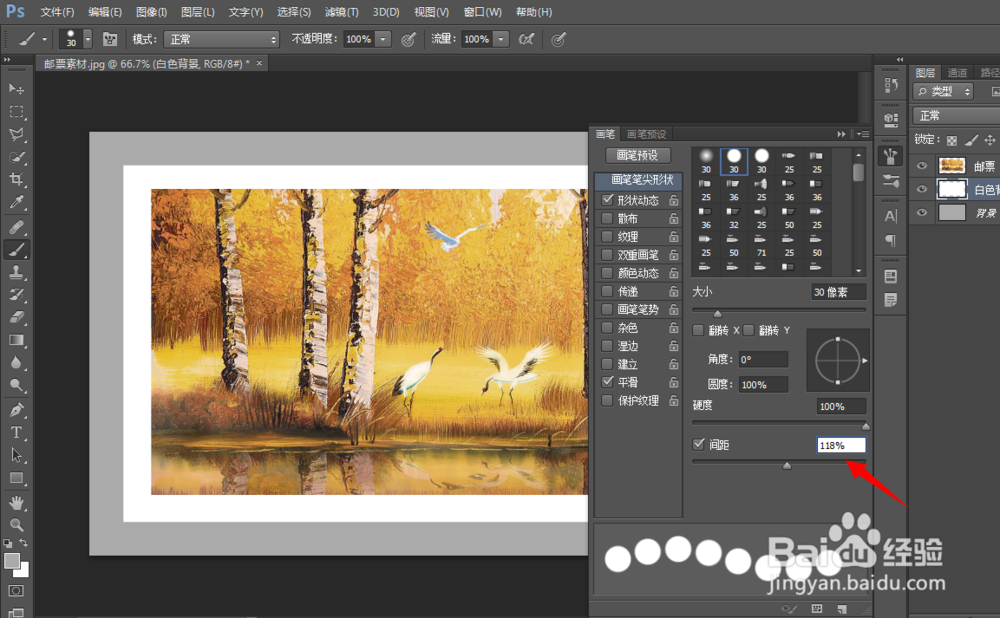Viewport: 1000px width, 618px height.
Task: Open the 图像(I) menu
Action: click(x=151, y=12)
